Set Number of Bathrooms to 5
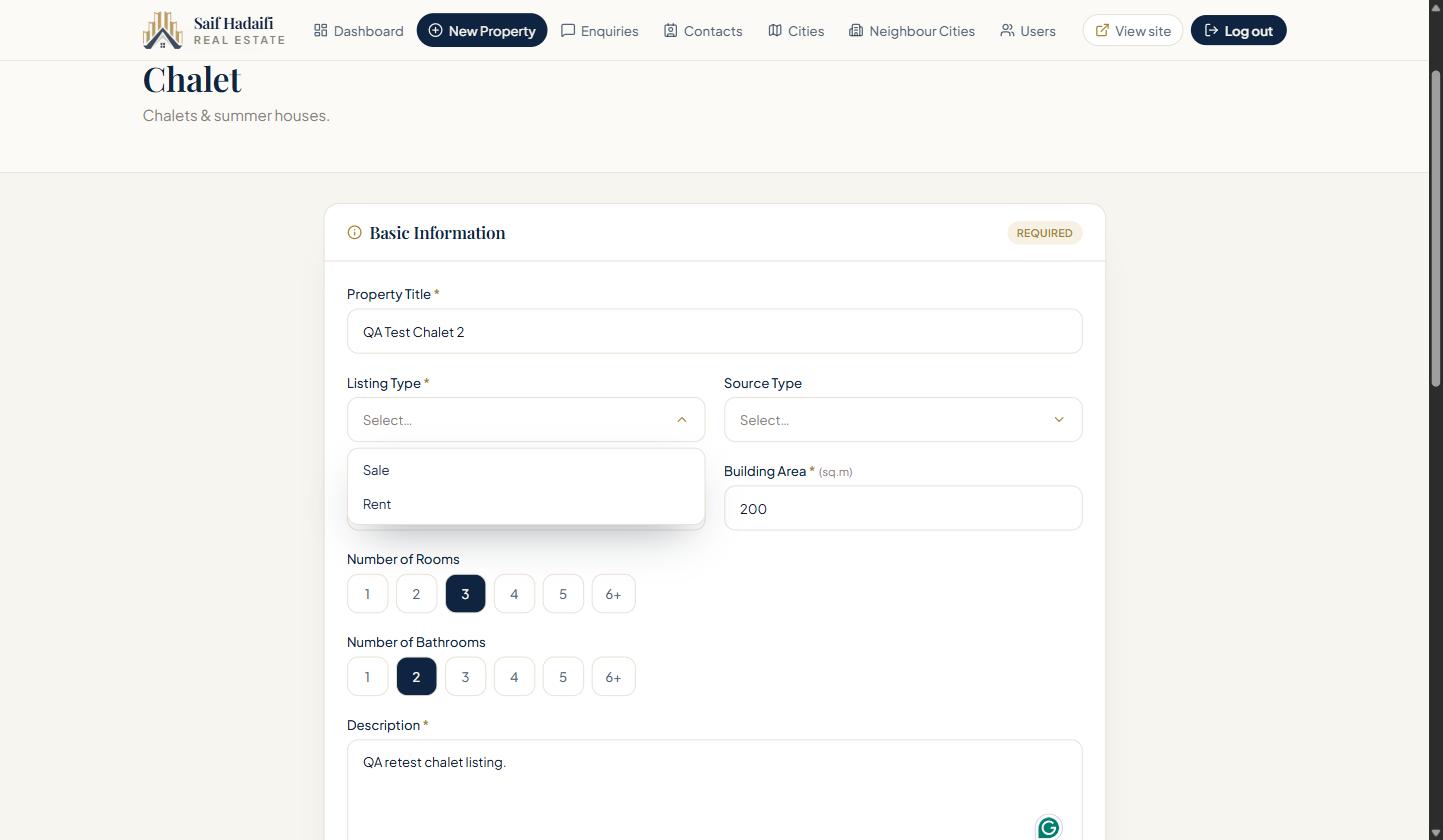This screenshot has height=840, width=1443. 563,677
